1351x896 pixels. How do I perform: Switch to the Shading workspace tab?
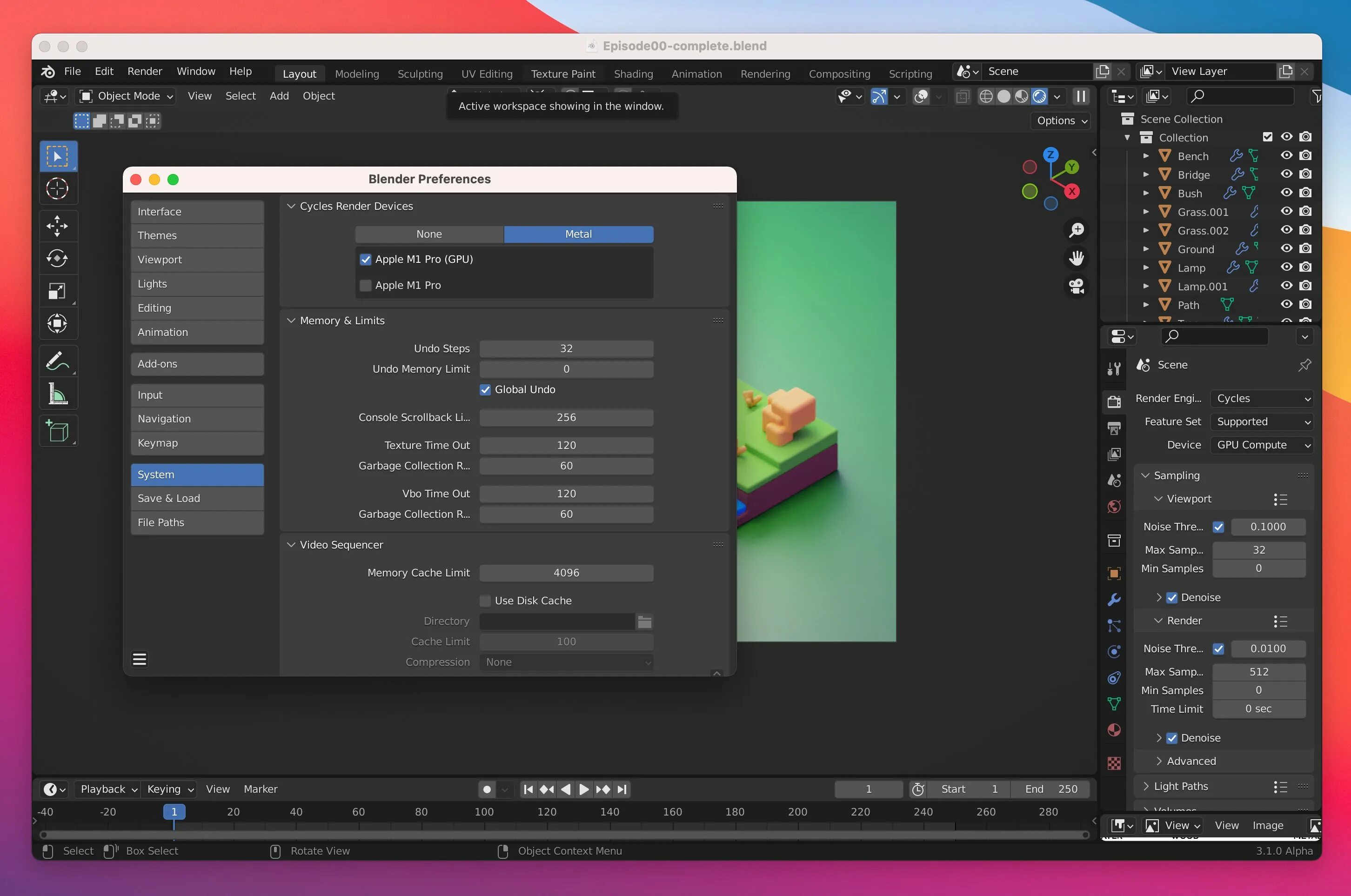[x=633, y=74]
